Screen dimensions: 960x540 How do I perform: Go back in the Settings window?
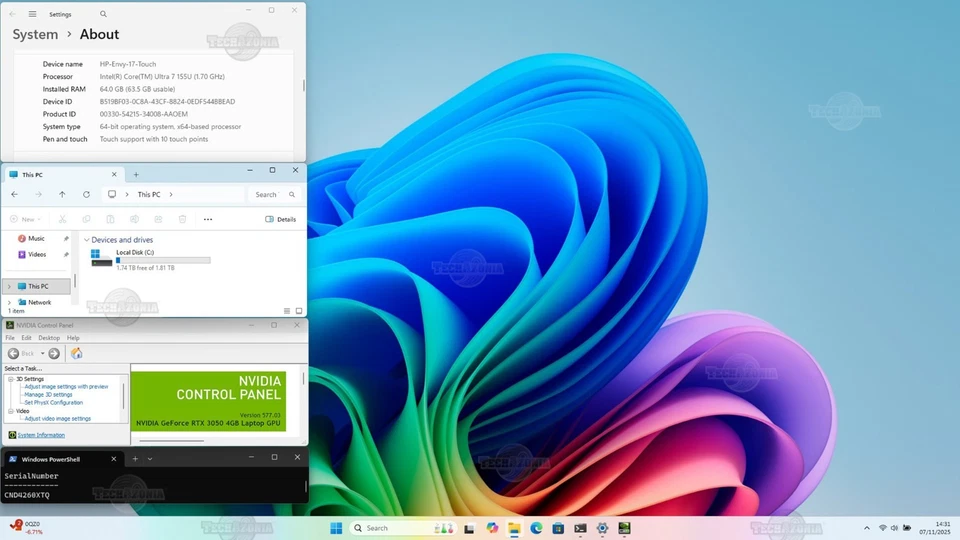pos(12,14)
